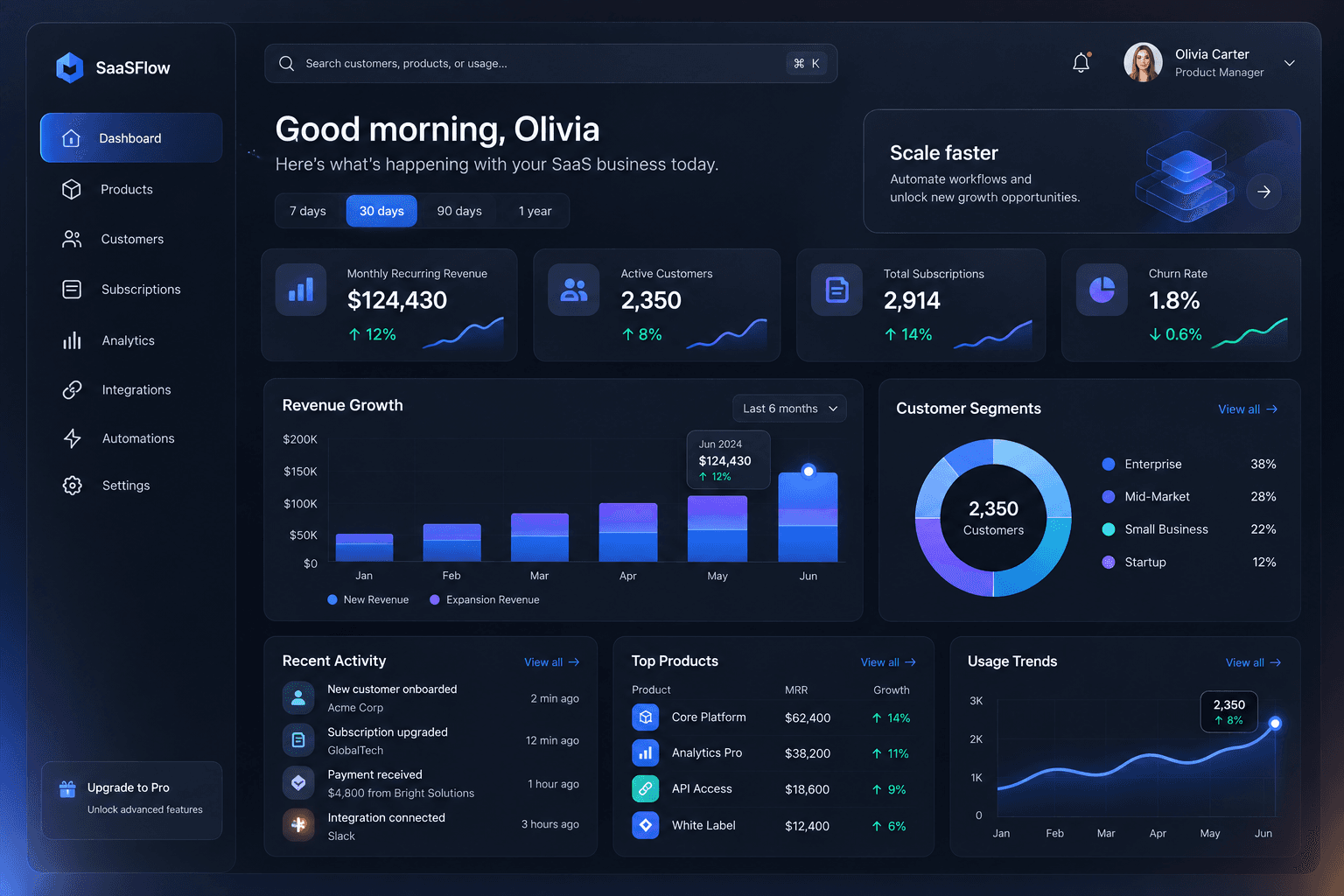Click the Slack integration activity icon
The height and width of the screenshot is (896, 1344).
298,824
